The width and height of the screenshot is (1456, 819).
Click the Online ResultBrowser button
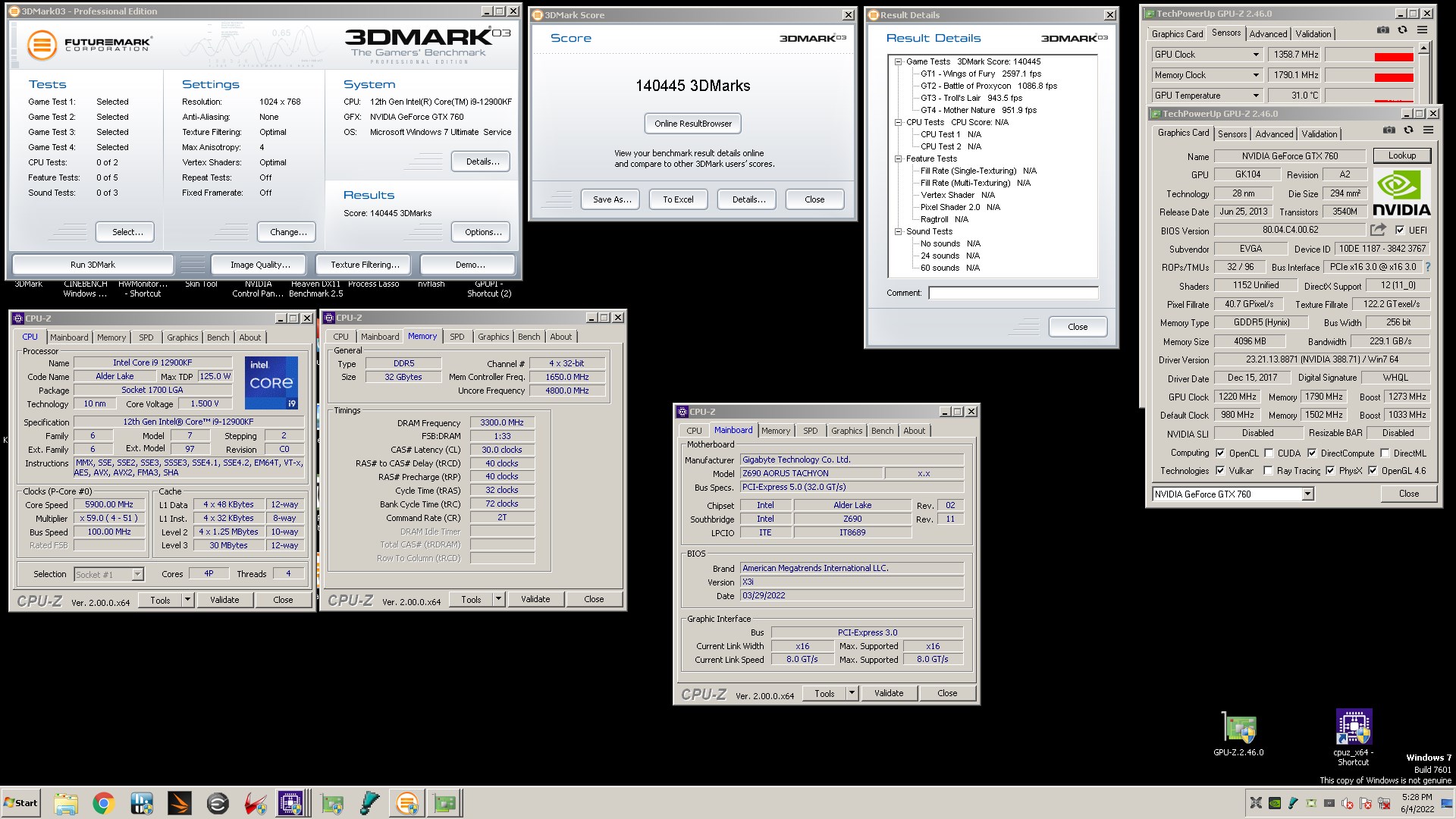tap(693, 124)
